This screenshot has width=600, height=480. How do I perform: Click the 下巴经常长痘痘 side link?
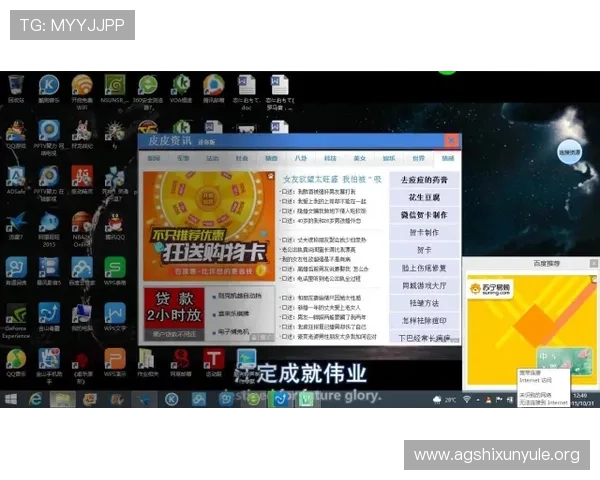pos(424,338)
